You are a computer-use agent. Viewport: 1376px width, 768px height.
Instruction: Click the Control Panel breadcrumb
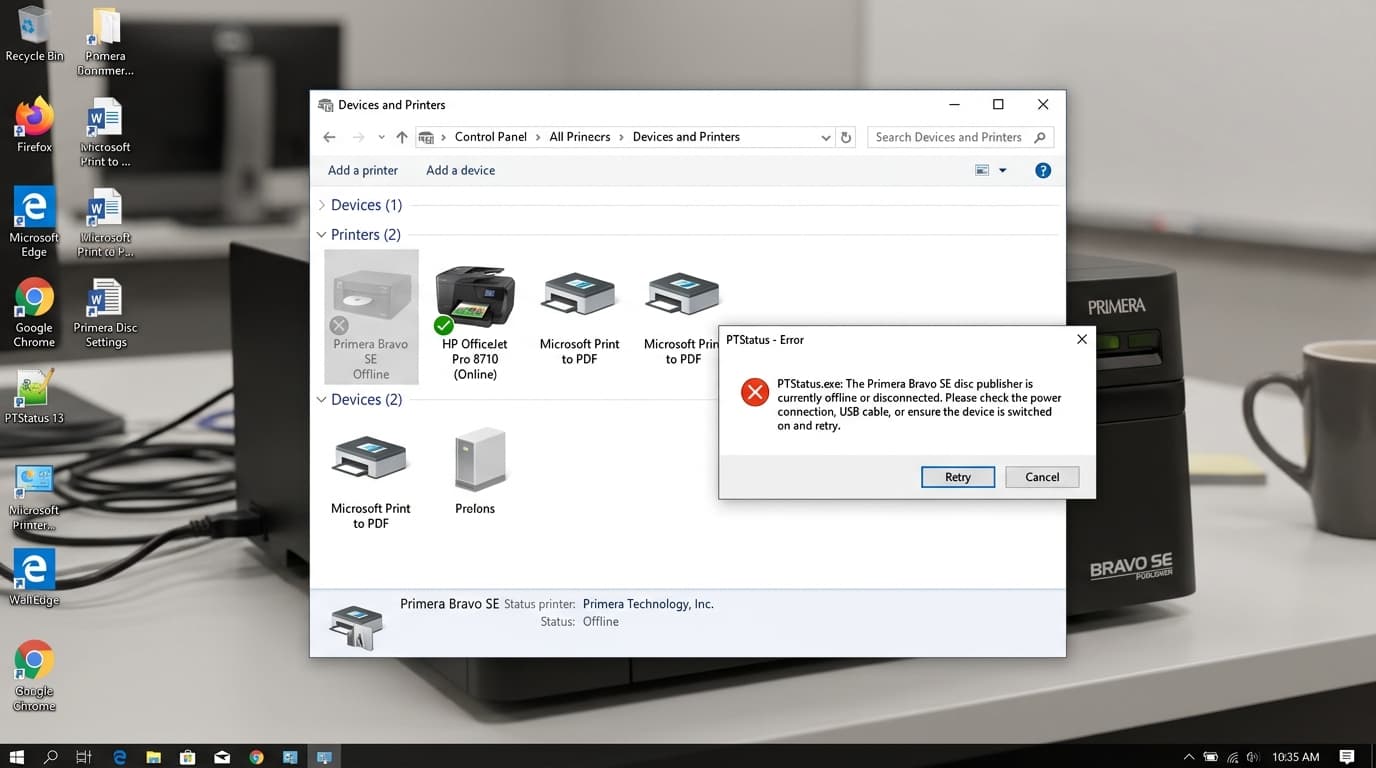tap(490, 137)
